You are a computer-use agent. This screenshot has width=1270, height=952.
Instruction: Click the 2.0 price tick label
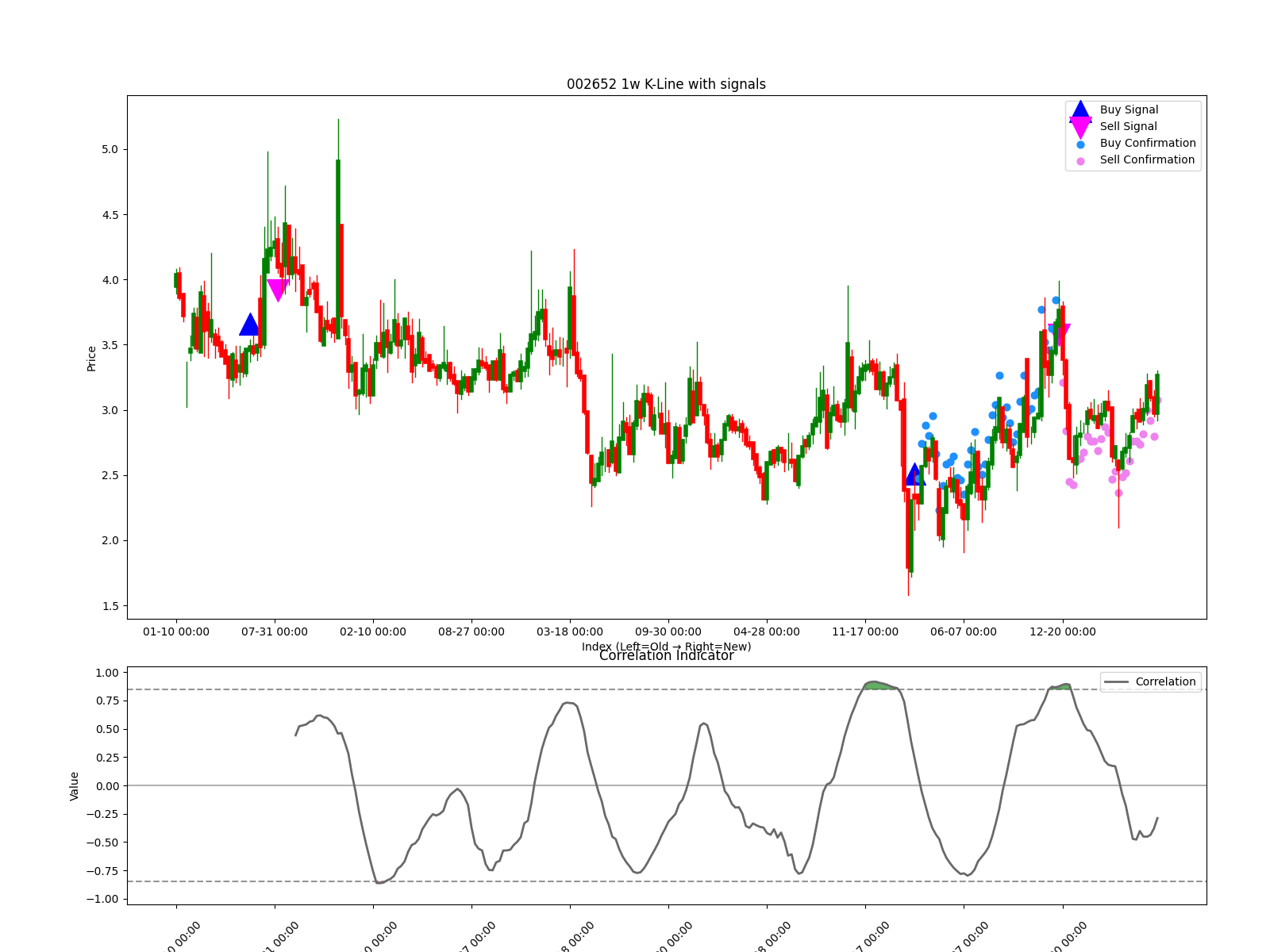pyautogui.click(x=110, y=540)
